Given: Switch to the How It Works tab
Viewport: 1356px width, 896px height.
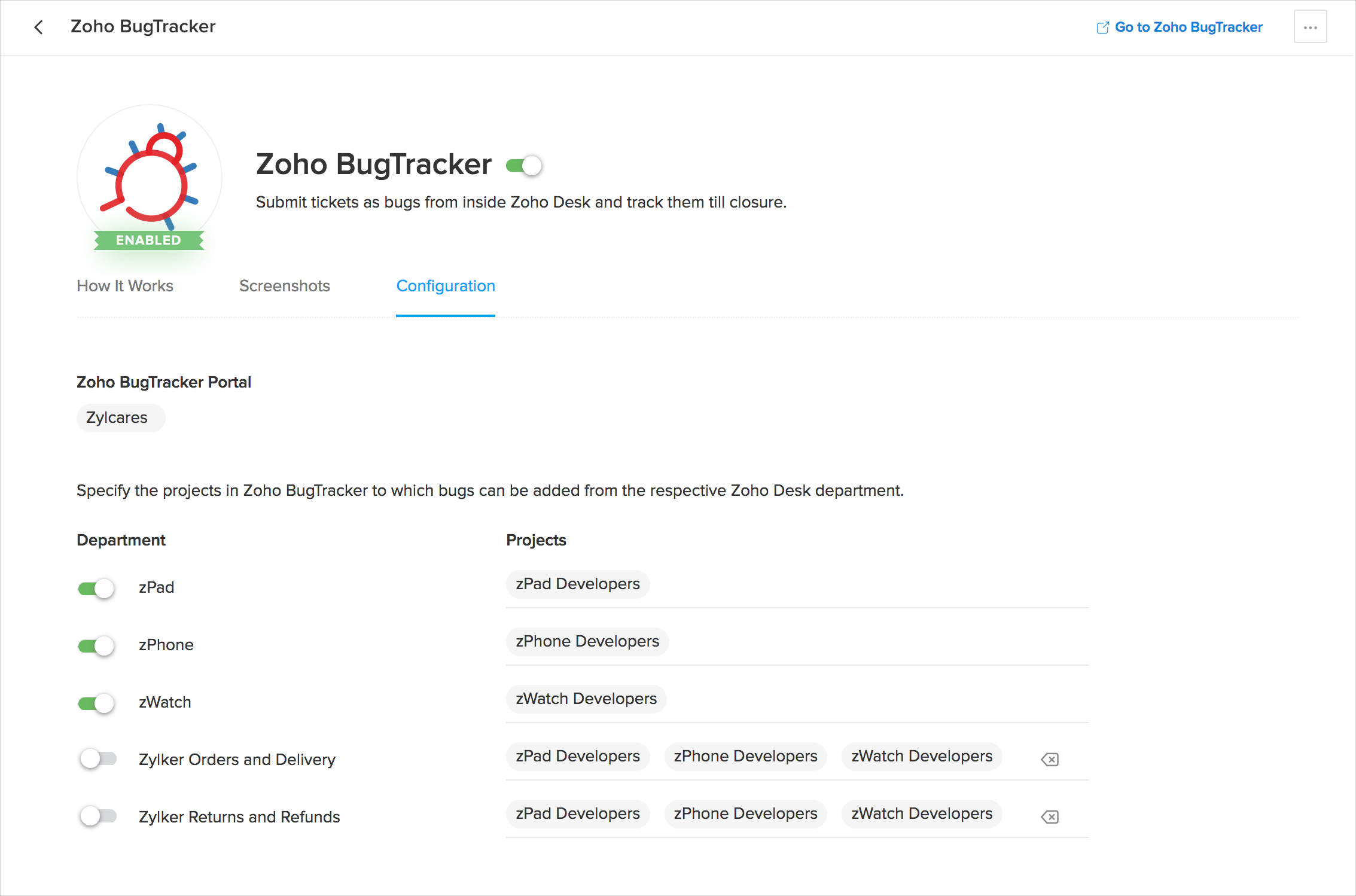Looking at the screenshot, I should click(125, 286).
